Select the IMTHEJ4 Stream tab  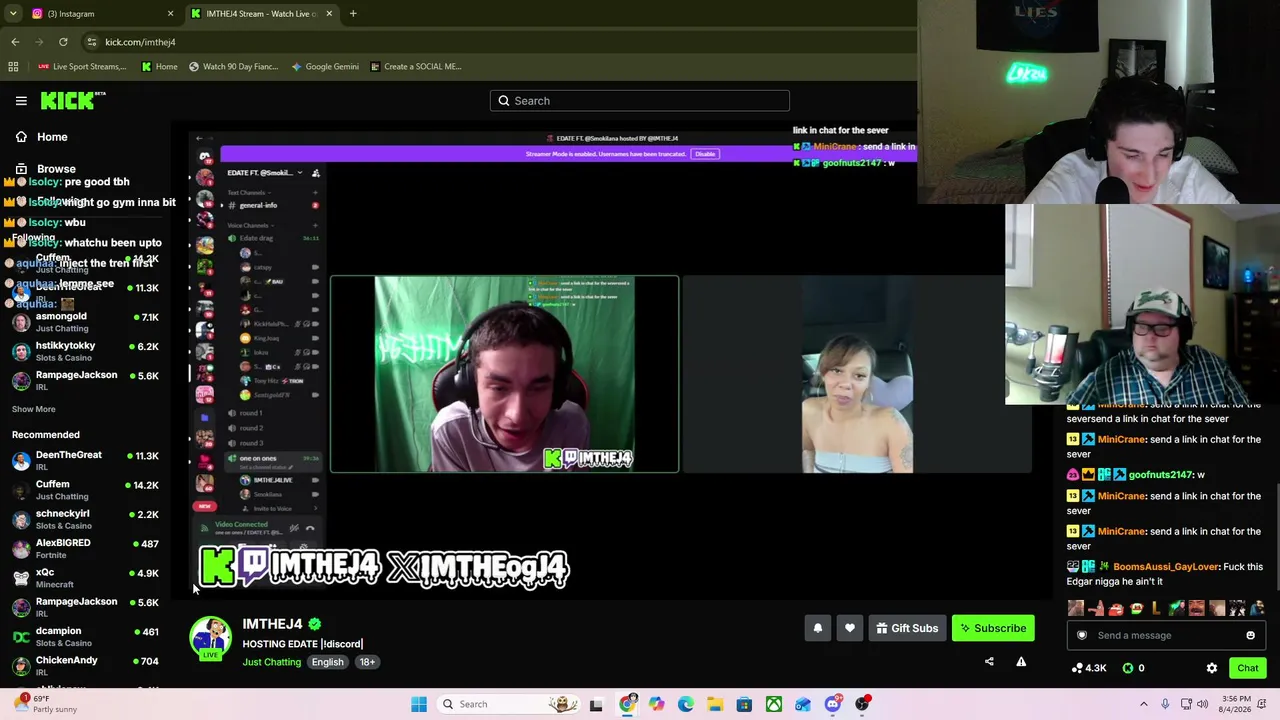[x=260, y=14]
